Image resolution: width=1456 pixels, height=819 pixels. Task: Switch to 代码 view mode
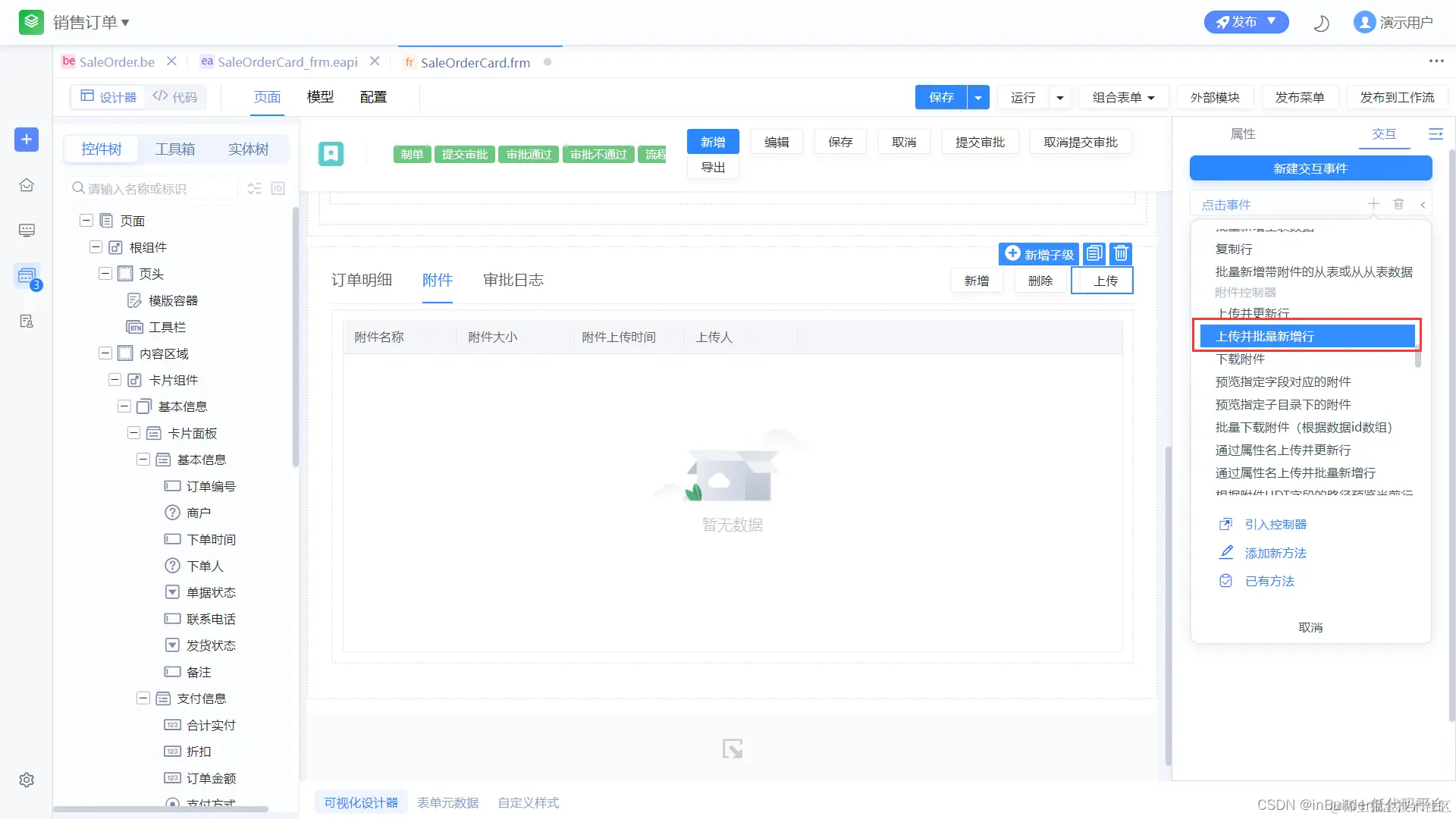(175, 97)
